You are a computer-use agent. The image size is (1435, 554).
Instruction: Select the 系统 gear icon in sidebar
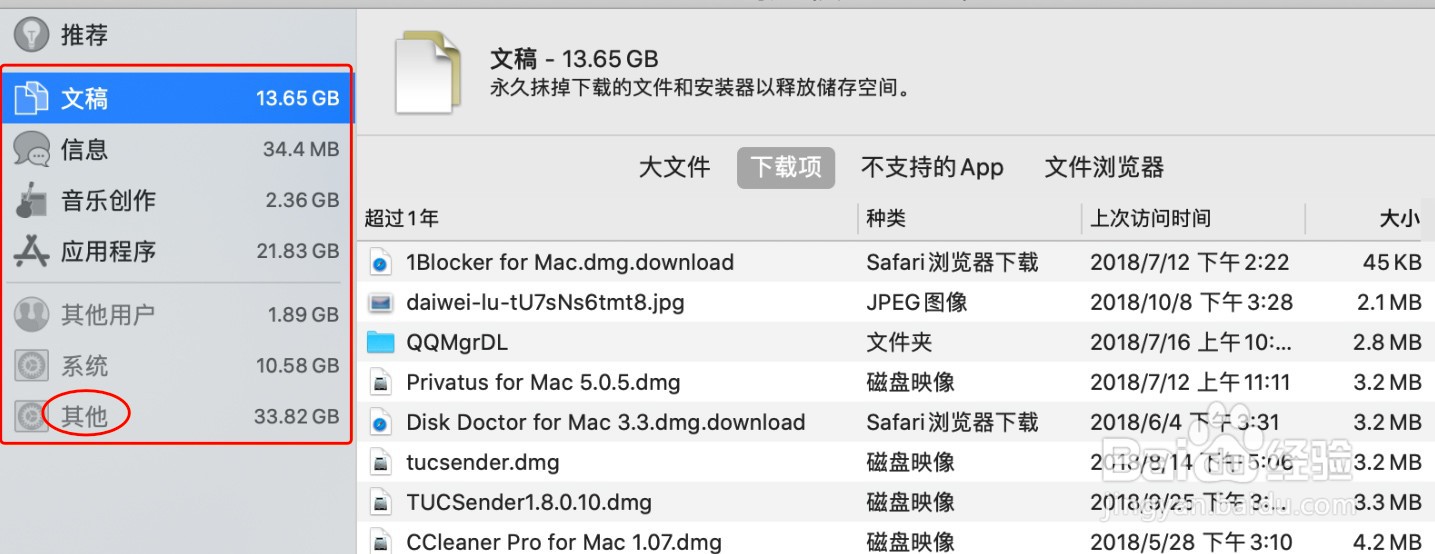click(x=31, y=365)
